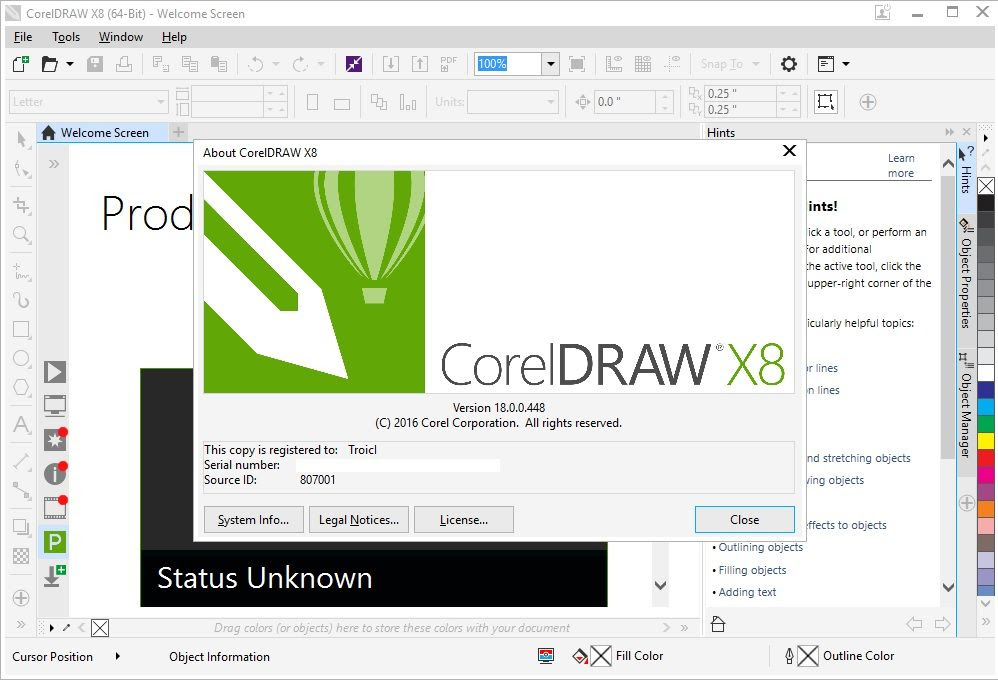Open Options with the gear icon
Viewport: 998px width, 680px height.
[x=789, y=64]
